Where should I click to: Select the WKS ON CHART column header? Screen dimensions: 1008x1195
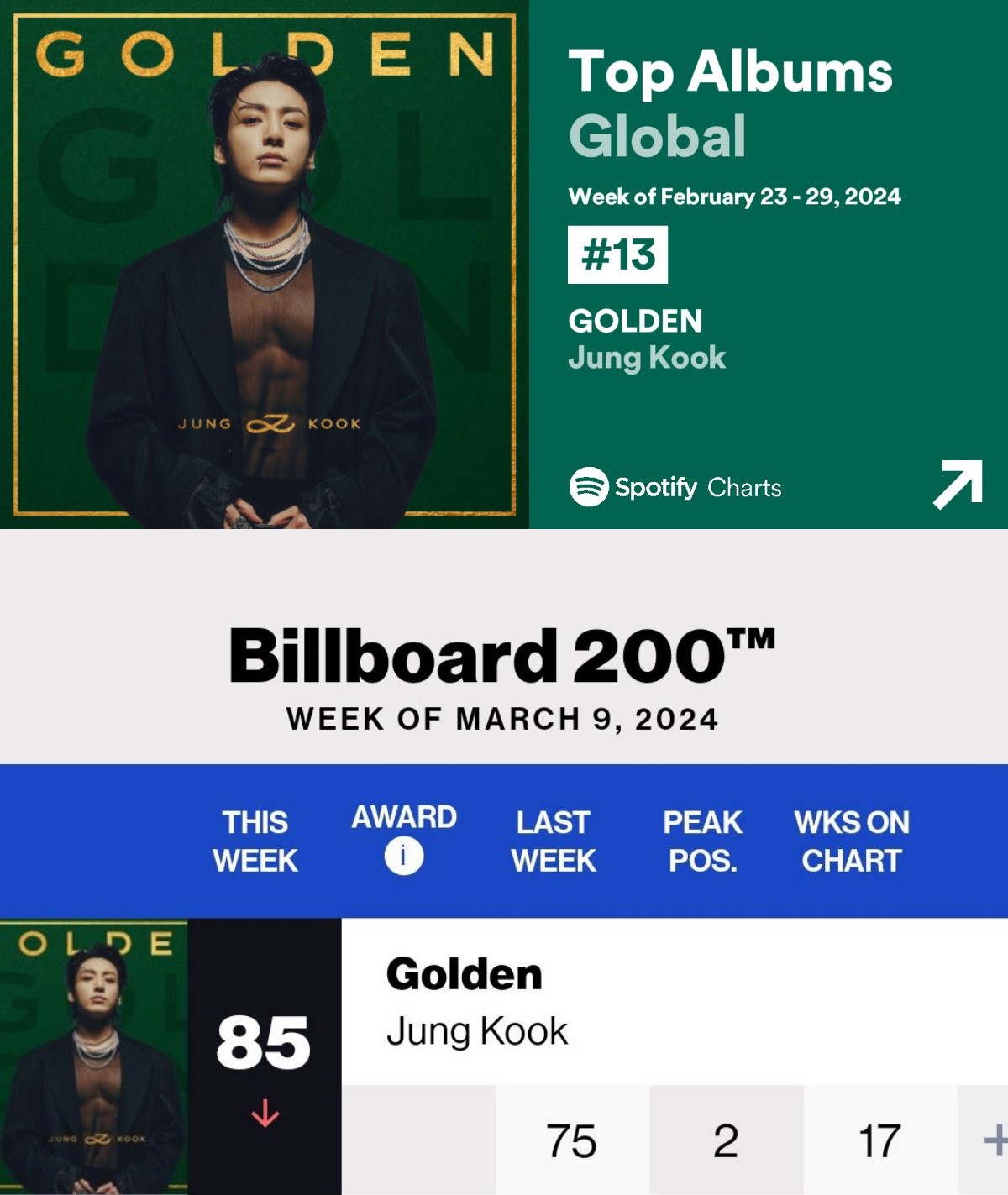point(852,841)
